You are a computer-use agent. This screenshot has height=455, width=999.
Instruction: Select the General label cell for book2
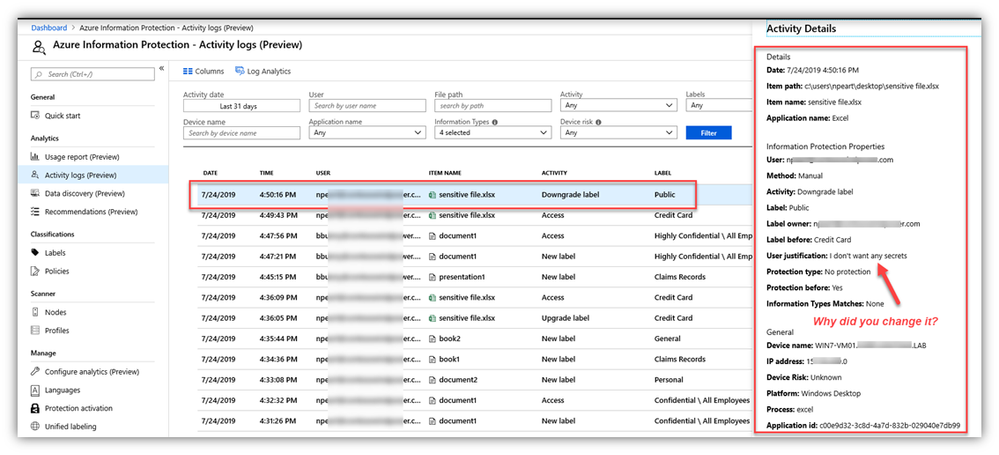pos(667,338)
